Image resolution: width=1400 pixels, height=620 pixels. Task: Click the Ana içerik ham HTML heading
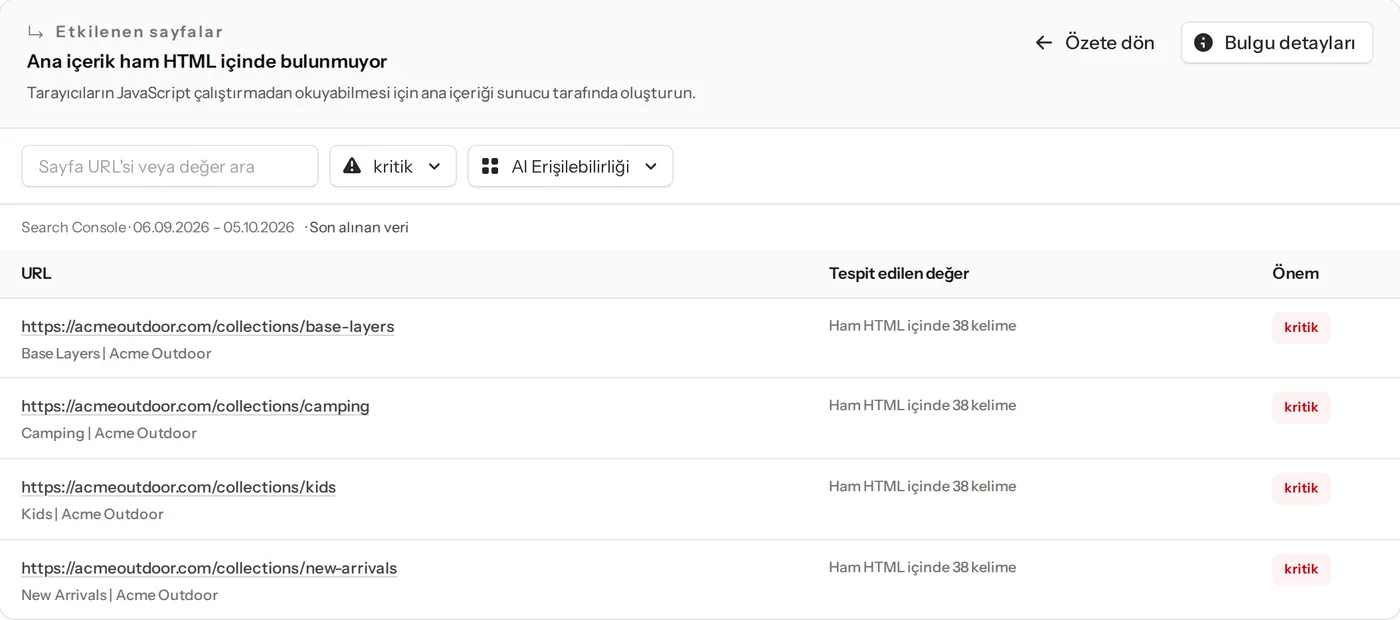[207, 62]
